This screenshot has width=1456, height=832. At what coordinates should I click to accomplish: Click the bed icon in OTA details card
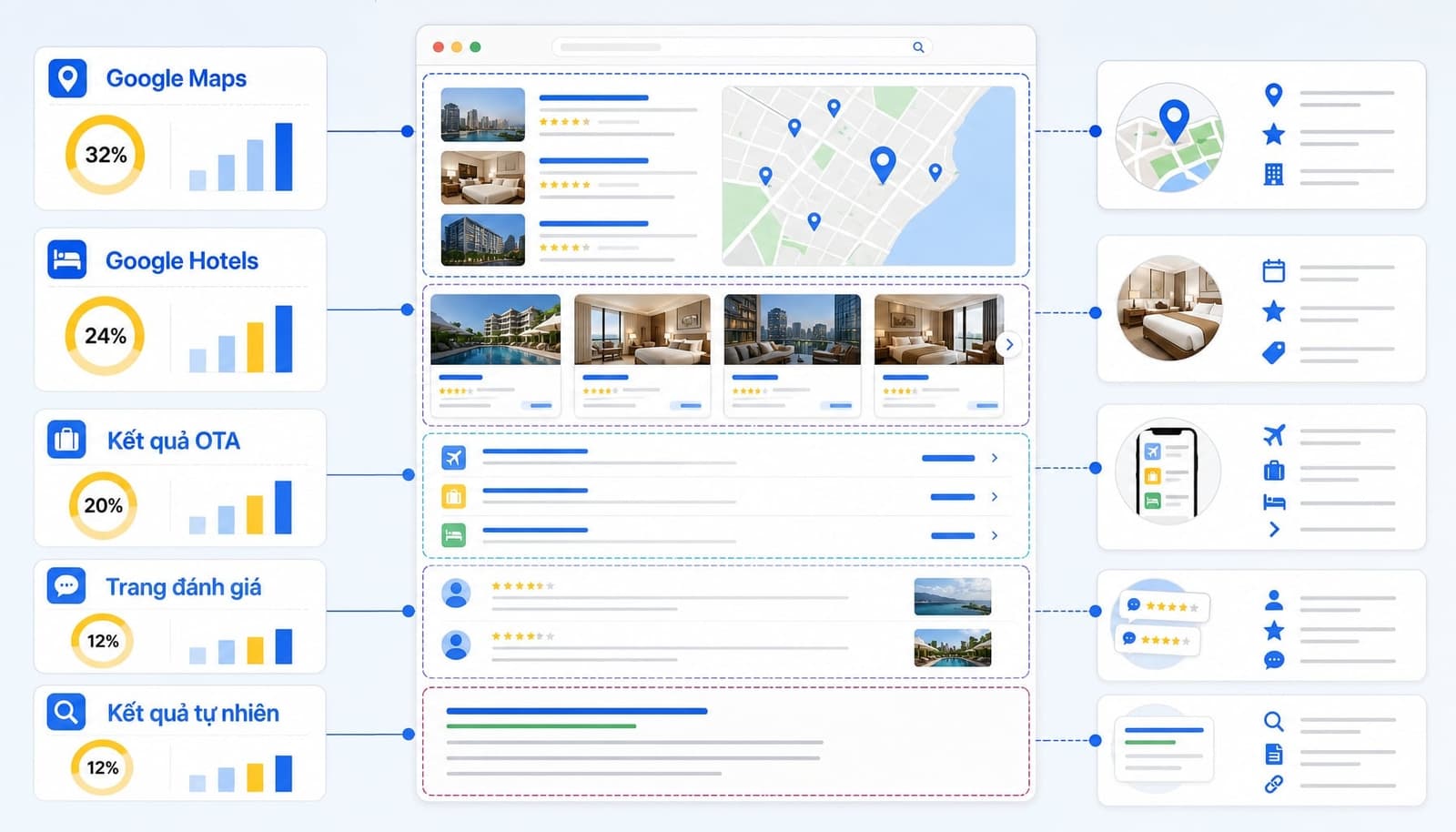(x=1274, y=502)
